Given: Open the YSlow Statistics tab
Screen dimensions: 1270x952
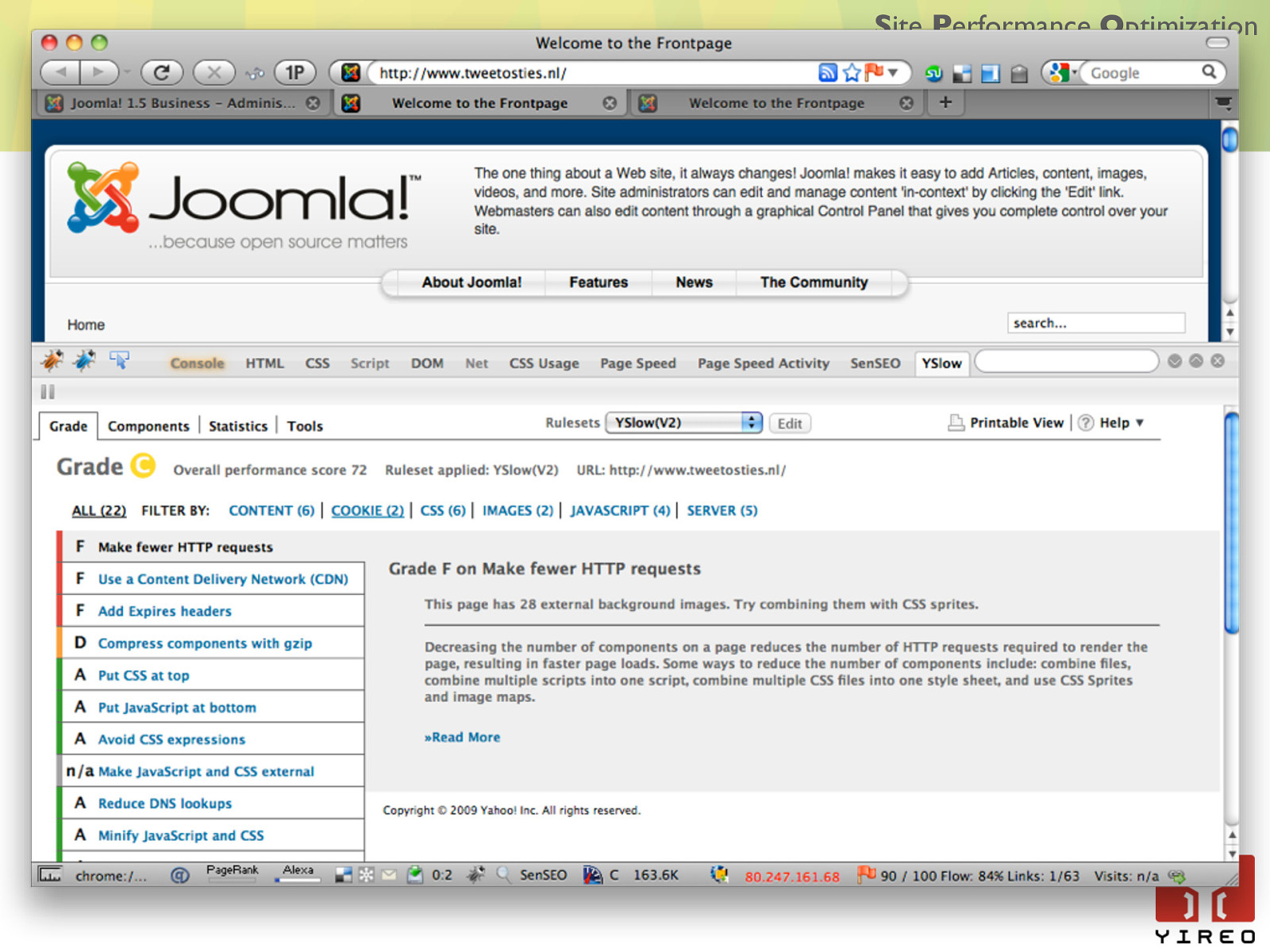Looking at the screenshot, I should 238,426.
